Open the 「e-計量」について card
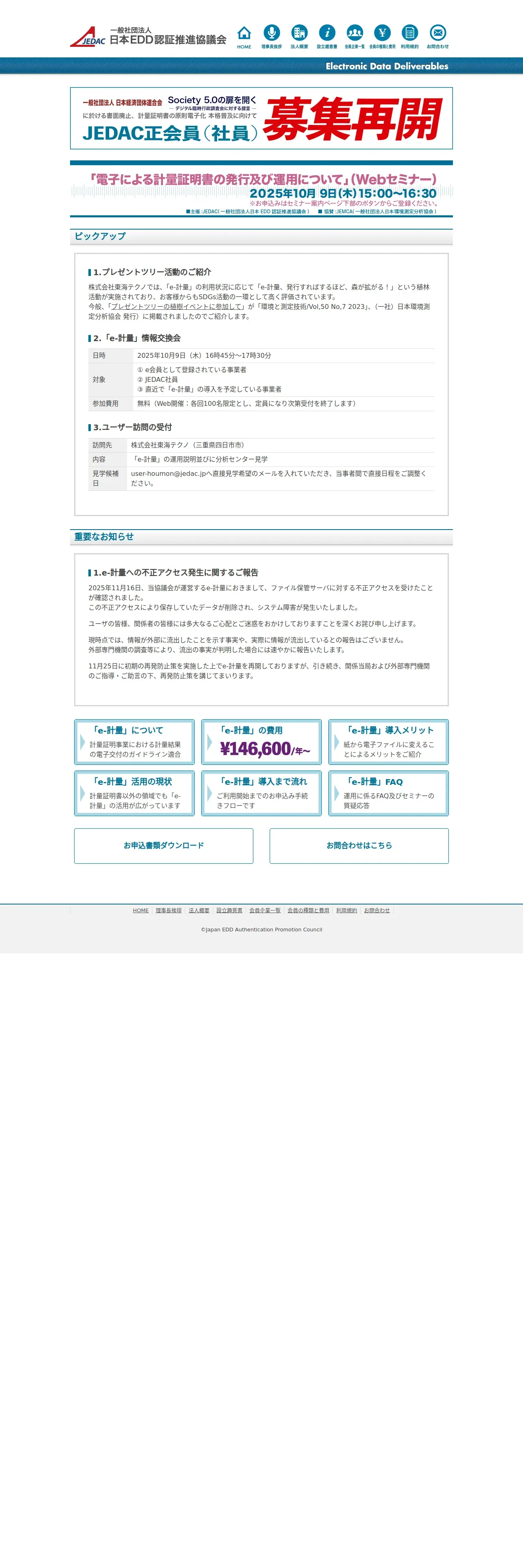The width and height of the screenshot is (523, 1568). coord(134,741)
